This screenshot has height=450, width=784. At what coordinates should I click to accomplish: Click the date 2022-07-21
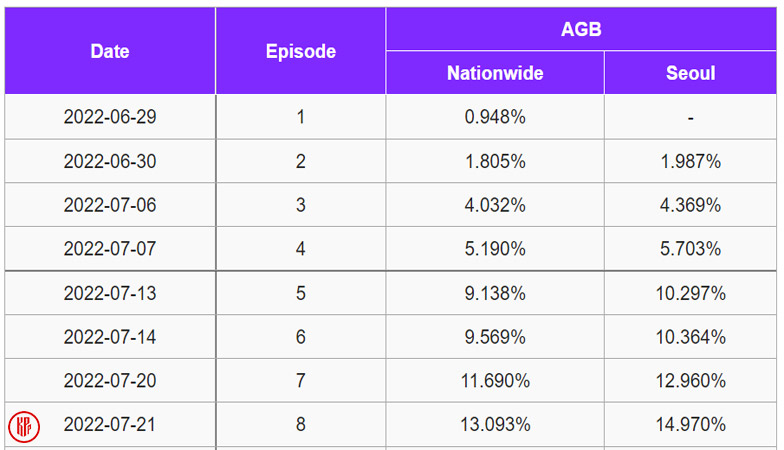pos(110,425)
